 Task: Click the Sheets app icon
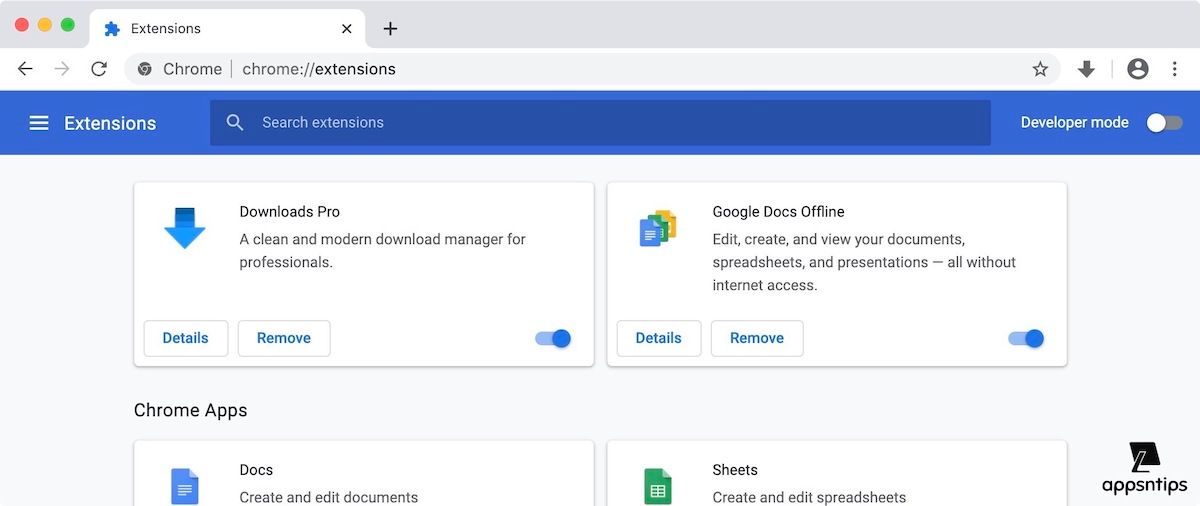[x=657, y=486]
